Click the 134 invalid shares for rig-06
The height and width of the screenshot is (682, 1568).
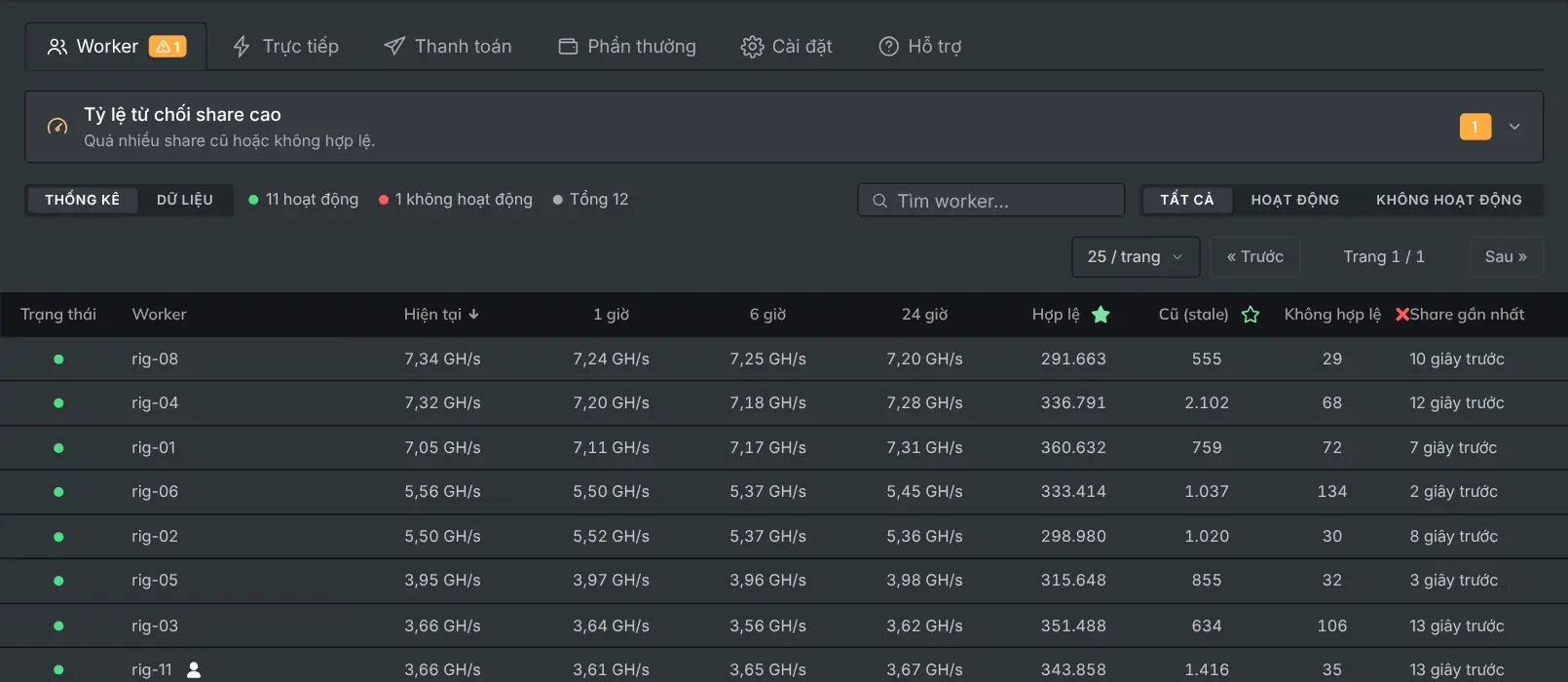tap(1332, 492)
